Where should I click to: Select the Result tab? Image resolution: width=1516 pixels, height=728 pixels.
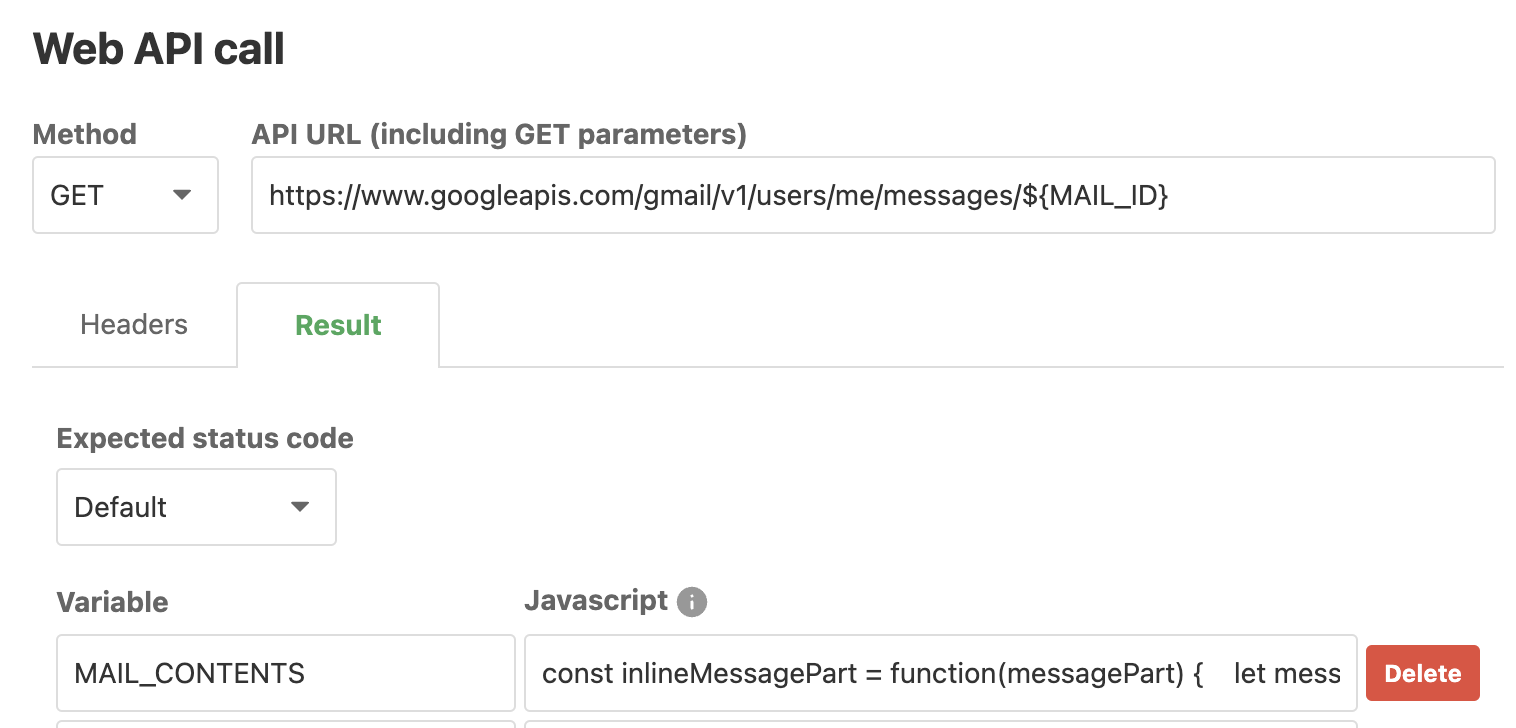[x=337, y=324]
